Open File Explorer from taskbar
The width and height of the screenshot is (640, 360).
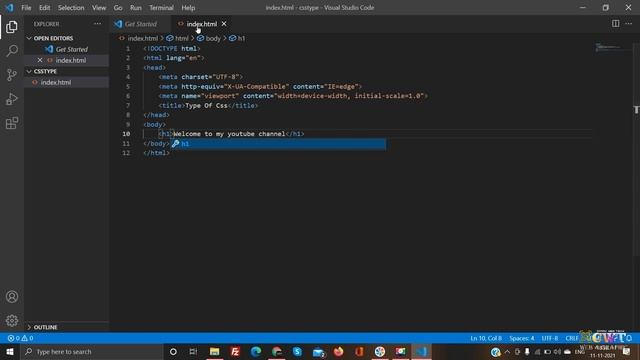tap(214, 351)
